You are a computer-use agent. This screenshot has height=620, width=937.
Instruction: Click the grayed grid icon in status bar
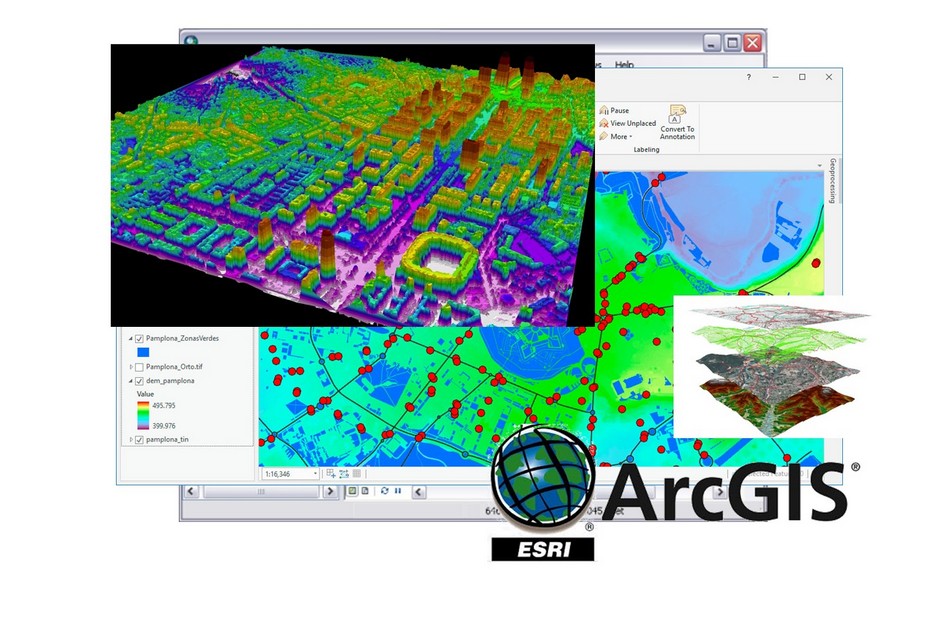click(x=357, y=474)
